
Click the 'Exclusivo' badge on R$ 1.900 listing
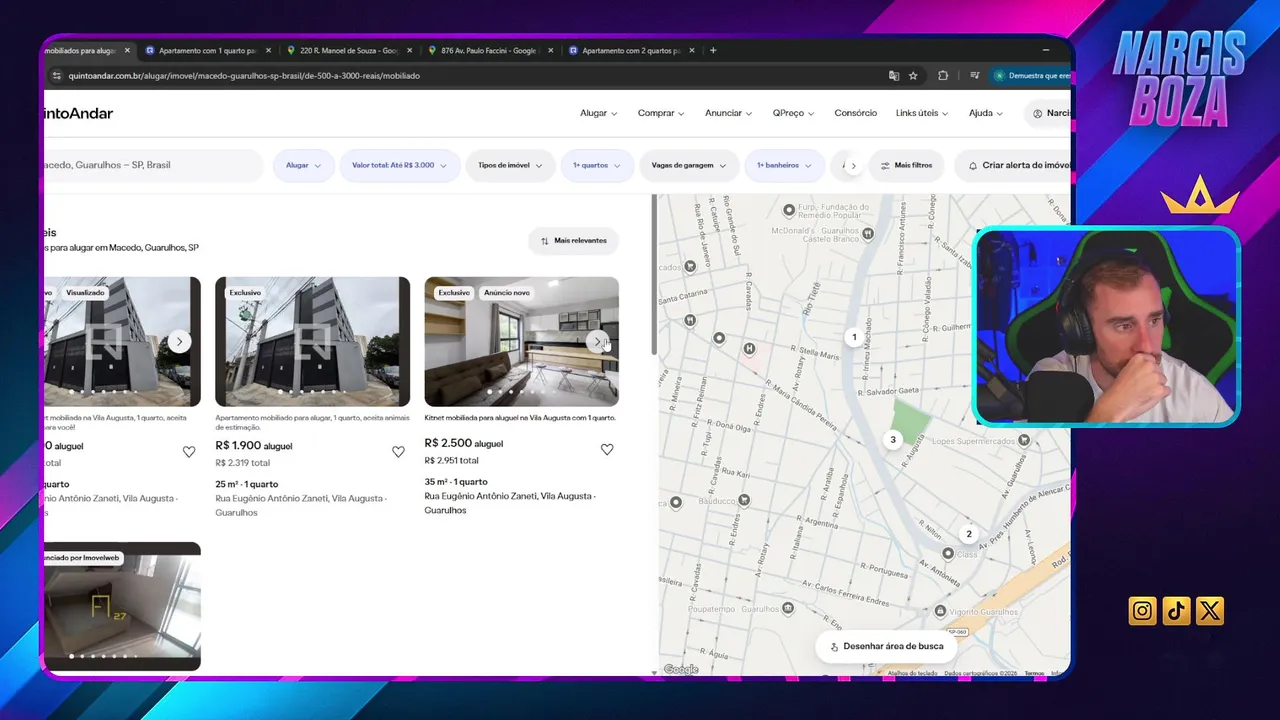click(245, 293)
